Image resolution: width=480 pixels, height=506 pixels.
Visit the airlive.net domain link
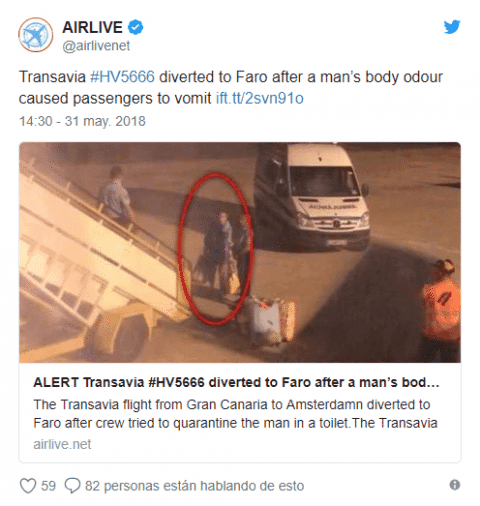[62, 444]
